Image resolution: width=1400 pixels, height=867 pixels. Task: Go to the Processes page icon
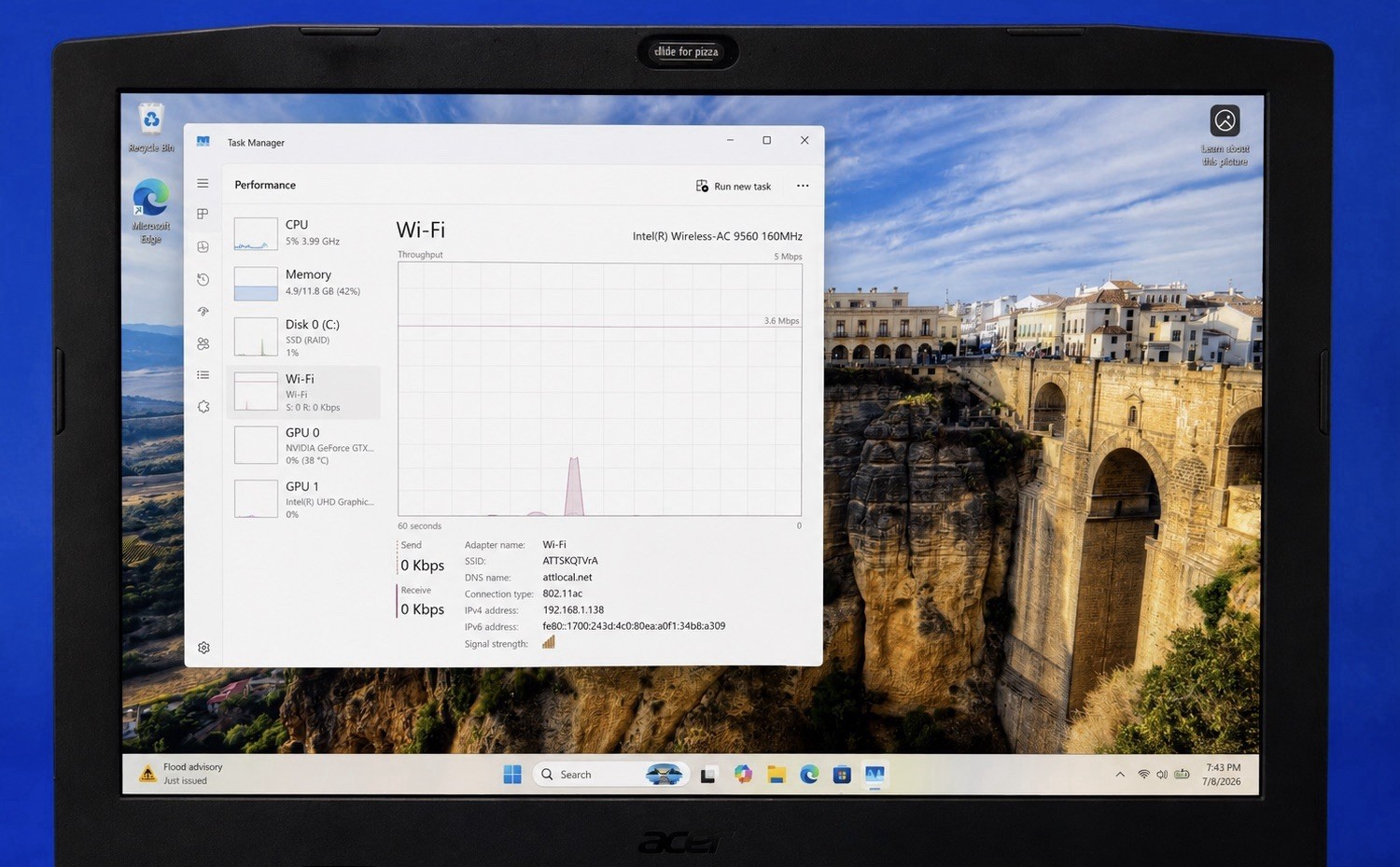coord(203,215)
